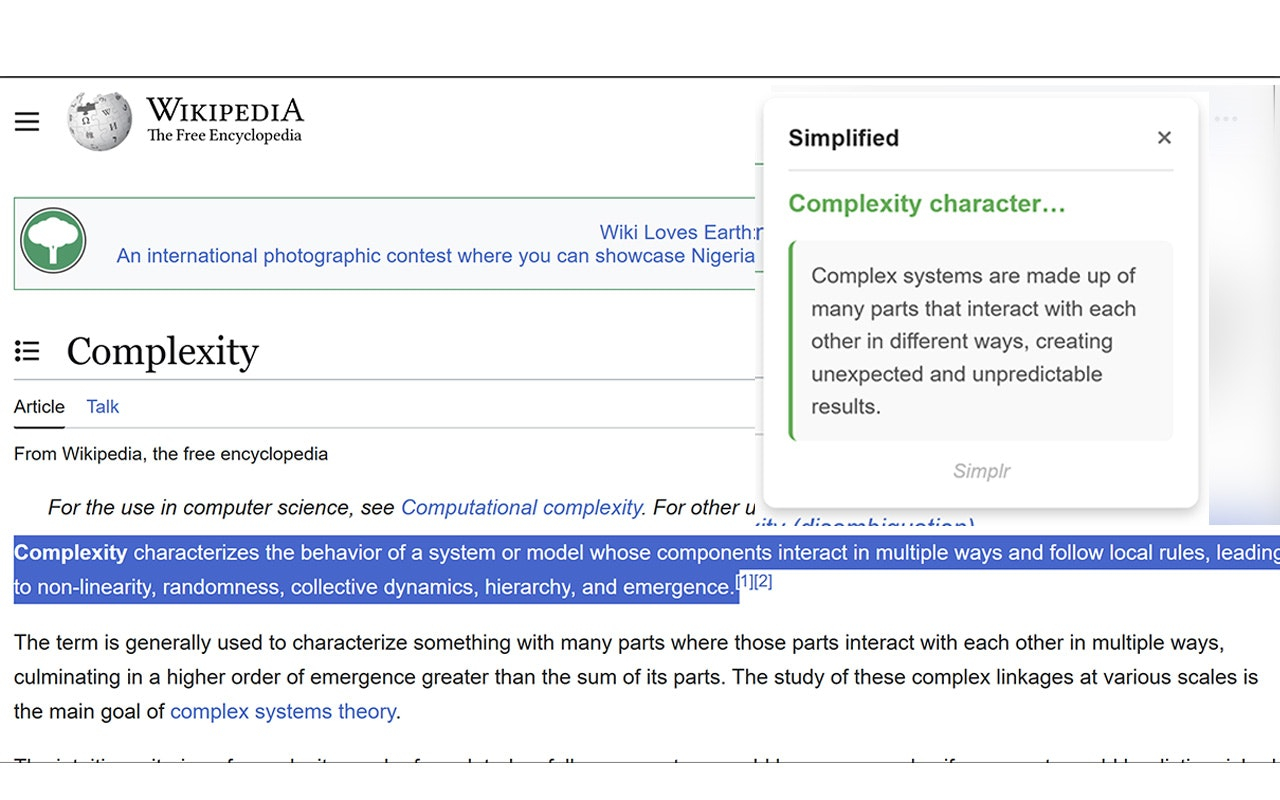Click the green popup heading starting with Complexity

[x=927, y=204]
